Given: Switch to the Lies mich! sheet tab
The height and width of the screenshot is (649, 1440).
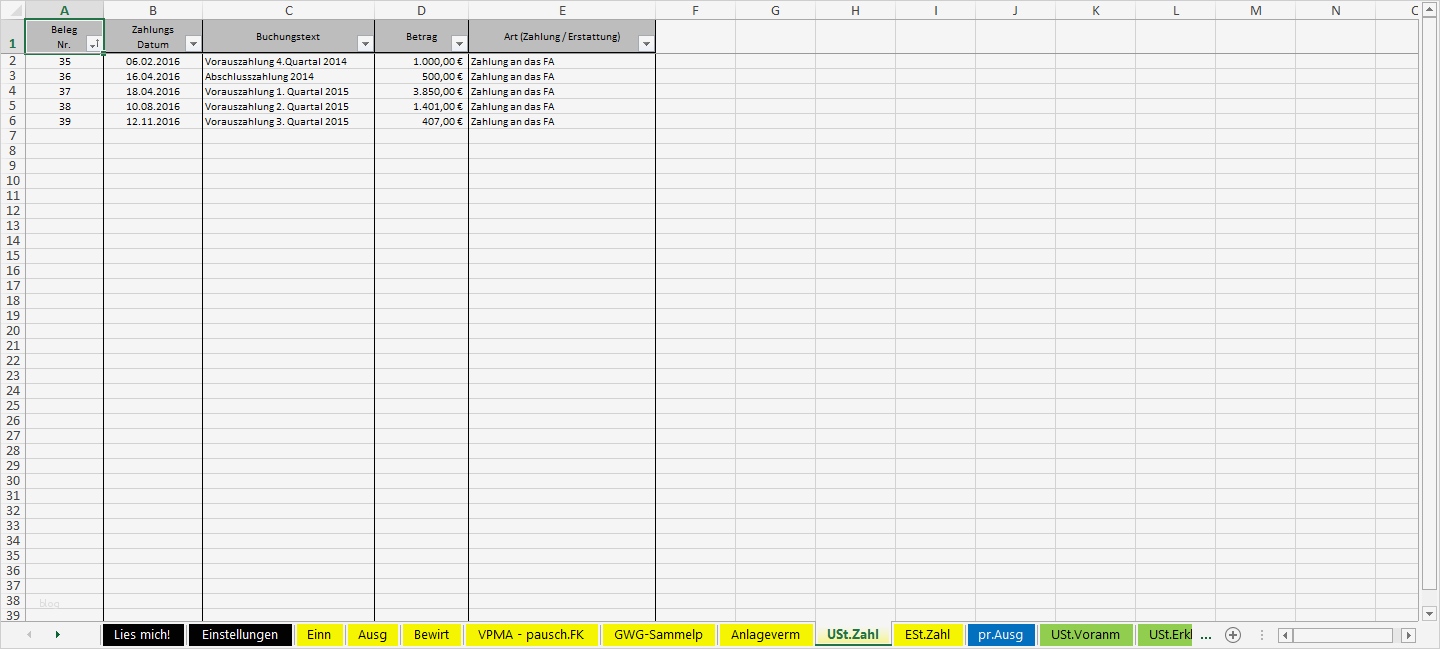Looking at the screenshot, I should point(143,635).
